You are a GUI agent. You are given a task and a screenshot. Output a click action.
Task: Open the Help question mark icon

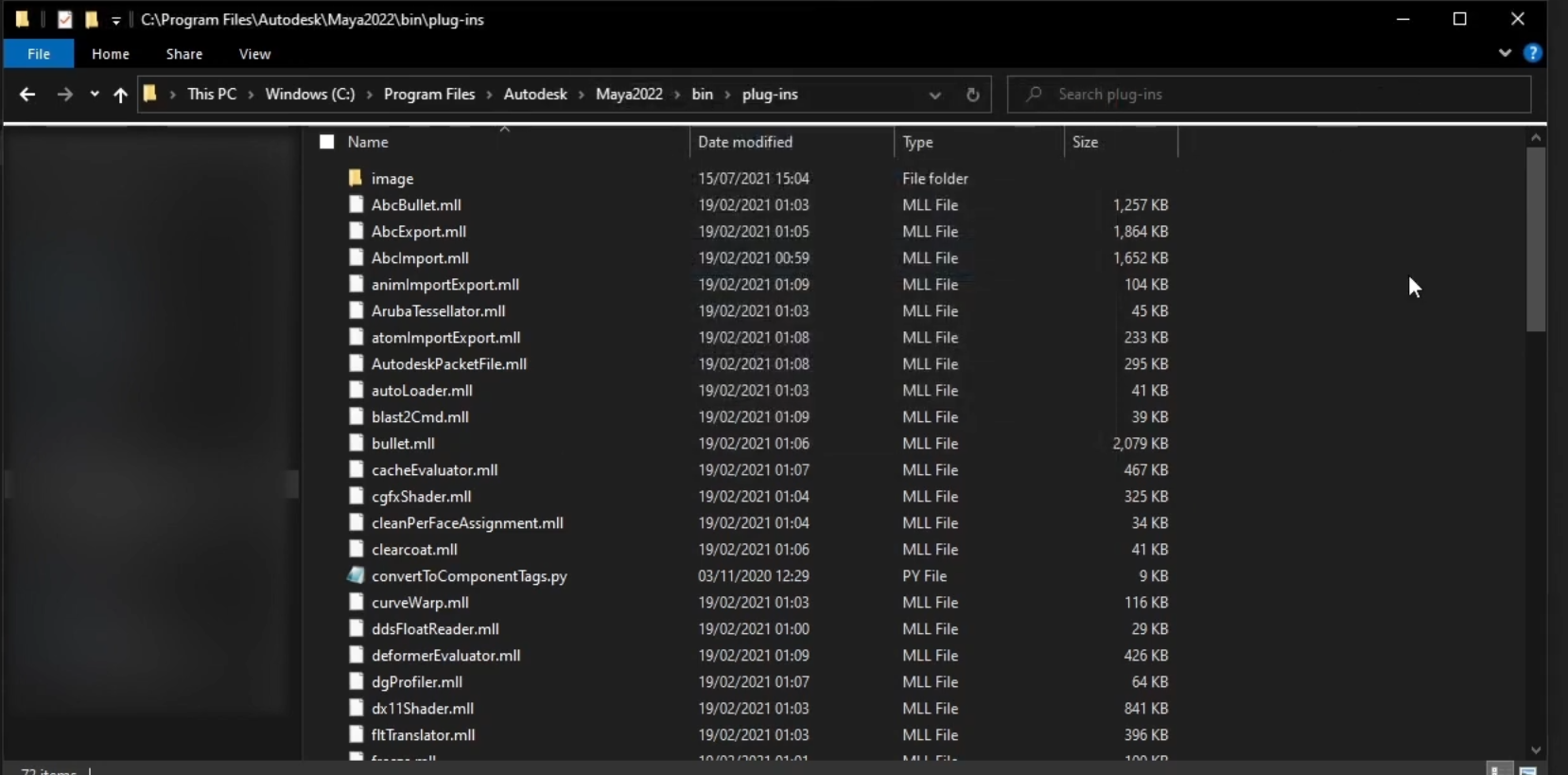(1533, 54)
